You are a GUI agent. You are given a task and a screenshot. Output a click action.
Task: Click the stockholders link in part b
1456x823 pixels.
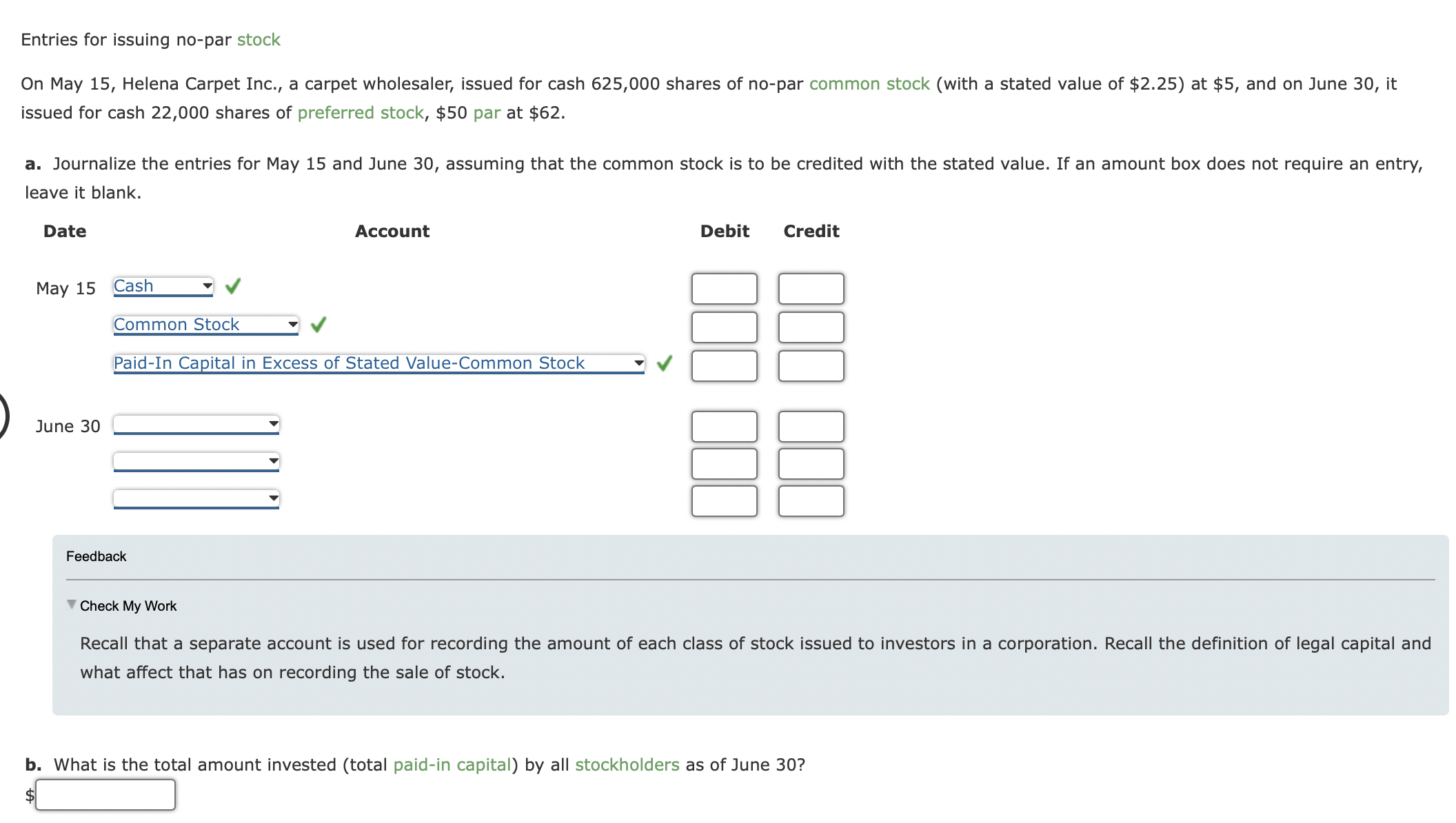626,764
